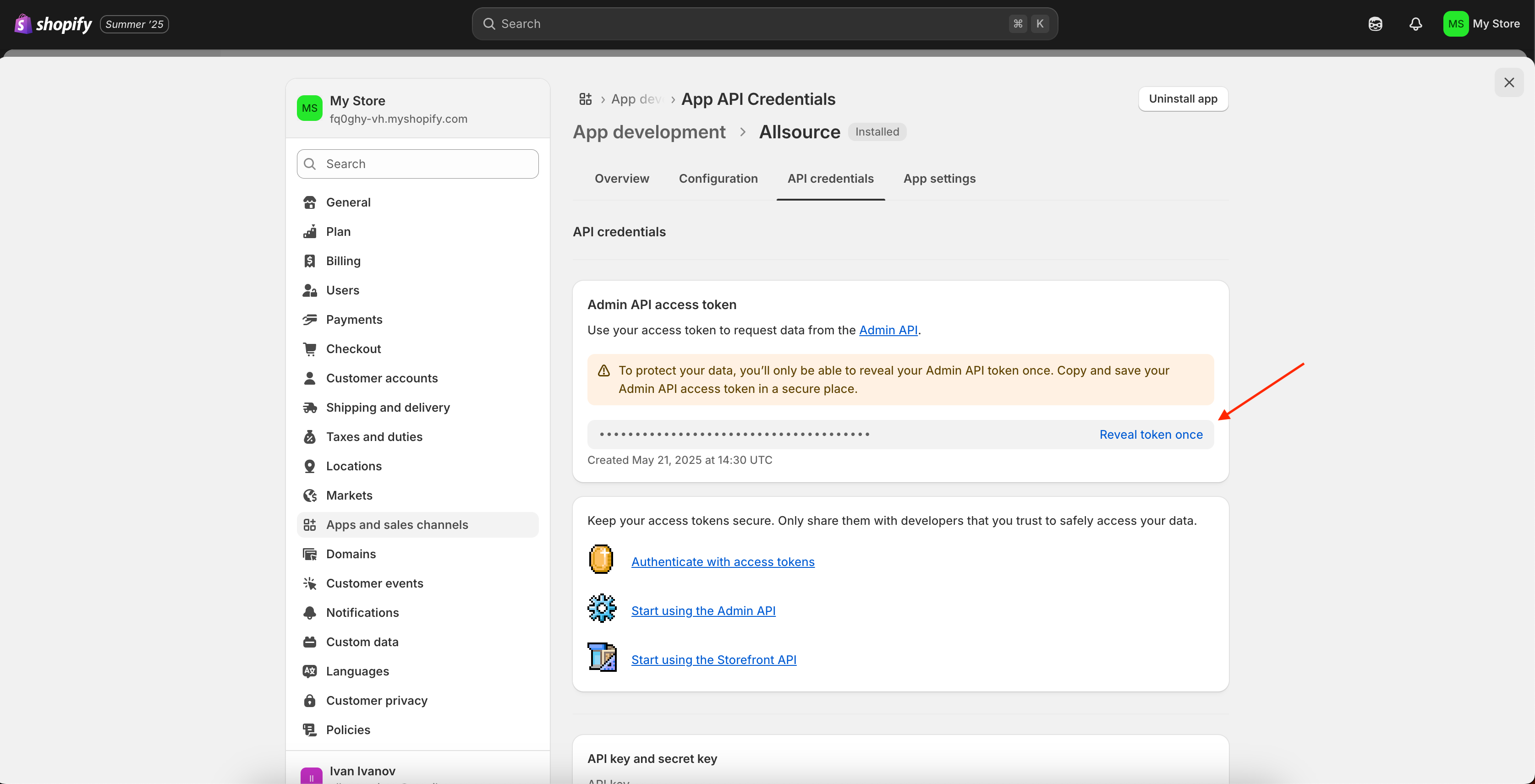Open the Markets globe icon
The image size is (1535, 784).
pos(310,495)
